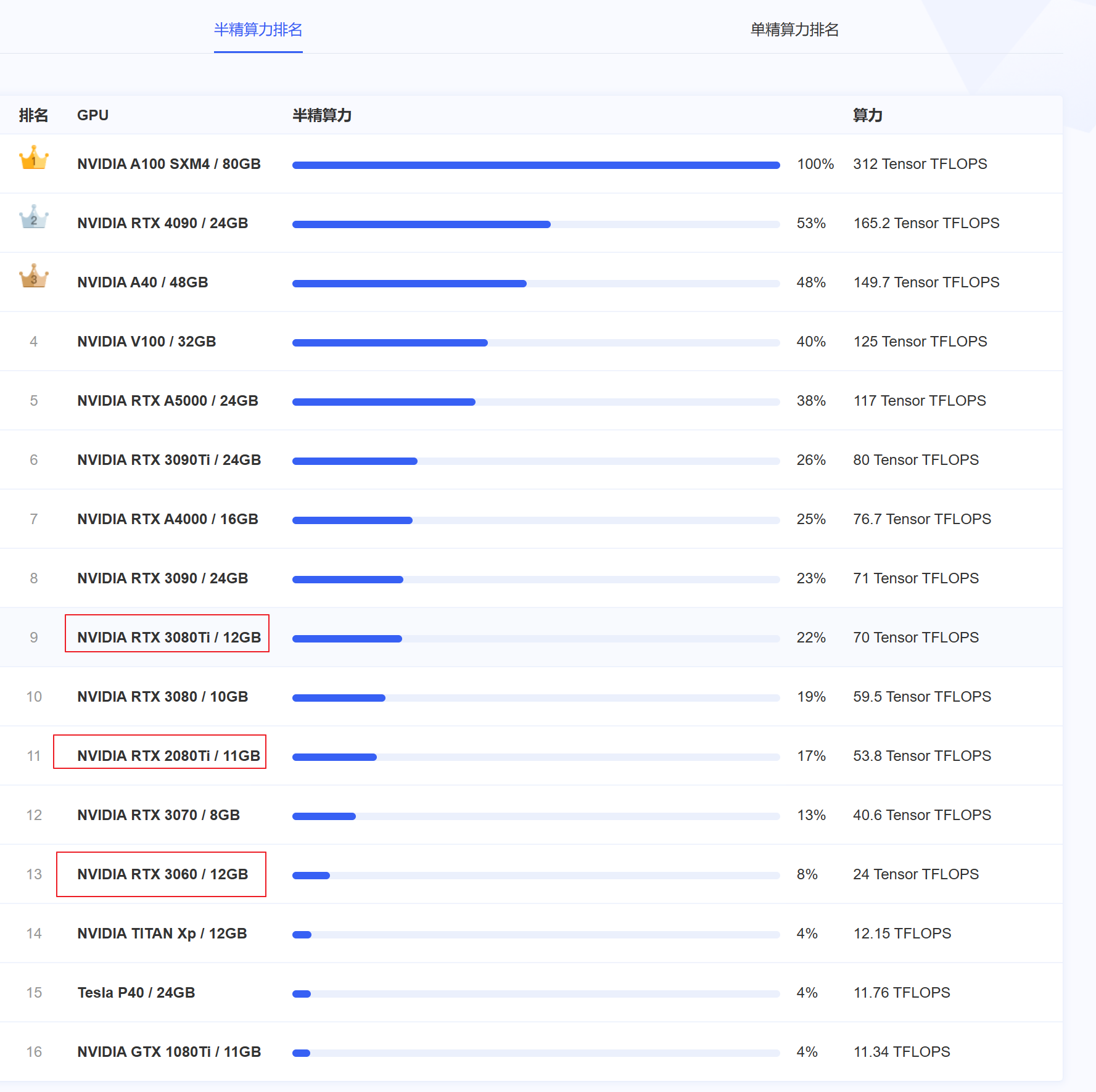
Task: Click the gold crown rank 1 icon
Action: [34, 158]
